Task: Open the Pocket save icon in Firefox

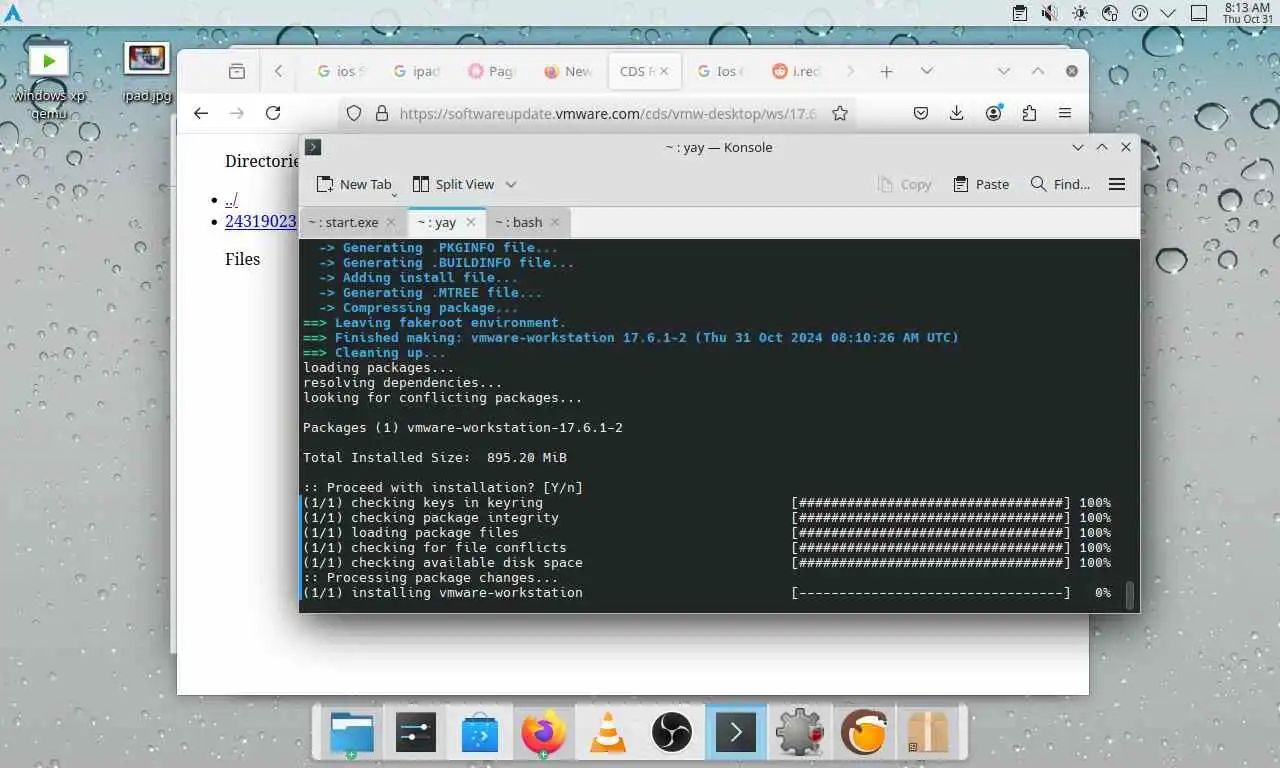Action: [x=921, y=113]
